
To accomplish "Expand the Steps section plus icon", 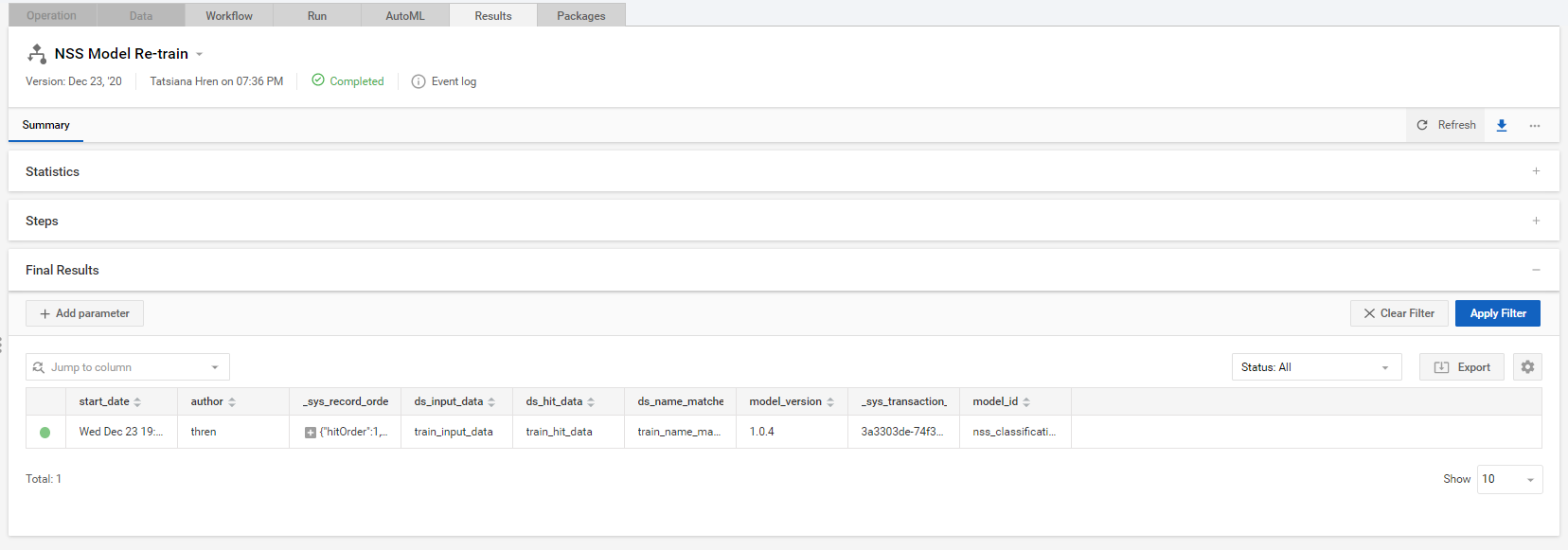I will point(1536,221).
